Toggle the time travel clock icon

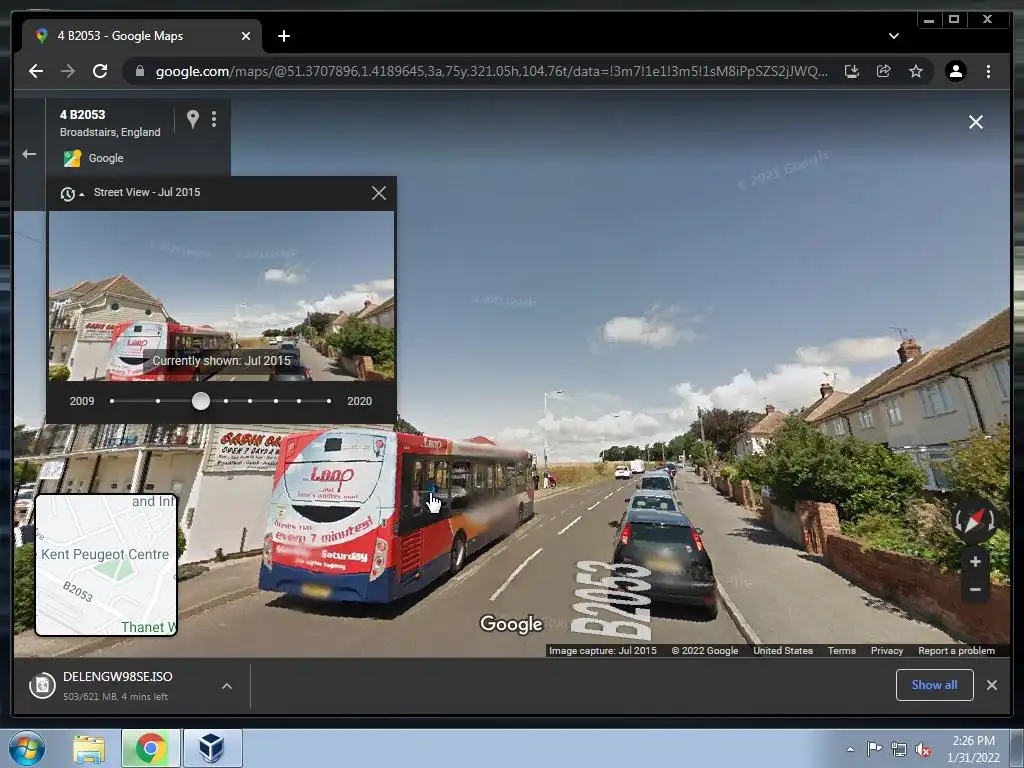pyautogui.click(x=71, y=193)
